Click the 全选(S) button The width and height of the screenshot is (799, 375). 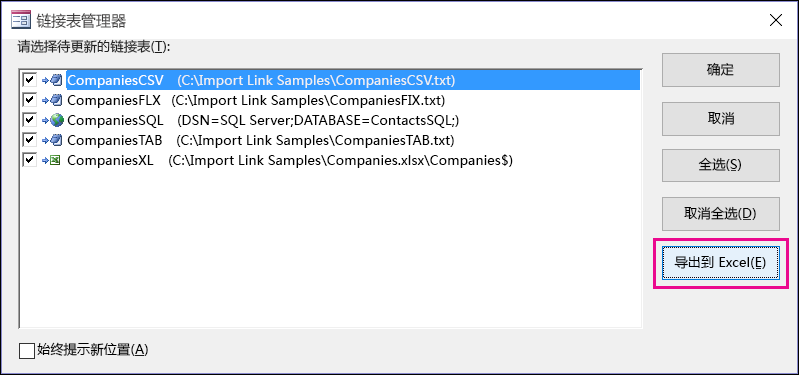click(721, 165)
